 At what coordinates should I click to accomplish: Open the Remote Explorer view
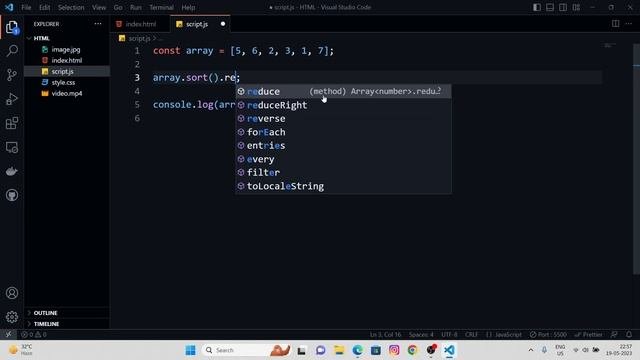pyautogui.click(x=12, y=147)
